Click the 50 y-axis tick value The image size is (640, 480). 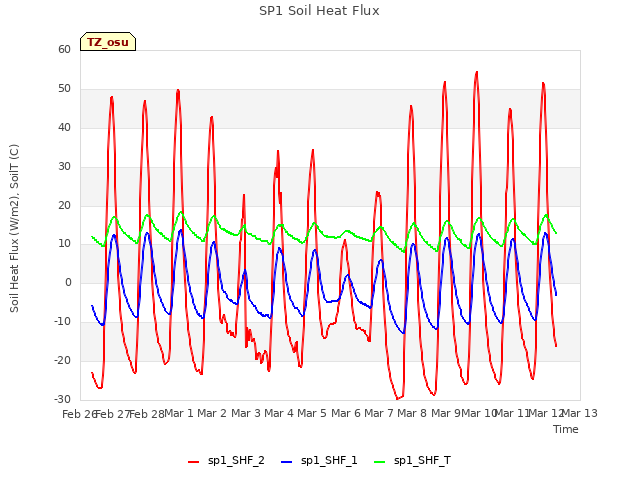pyautogui.click(x=64, y=89)
